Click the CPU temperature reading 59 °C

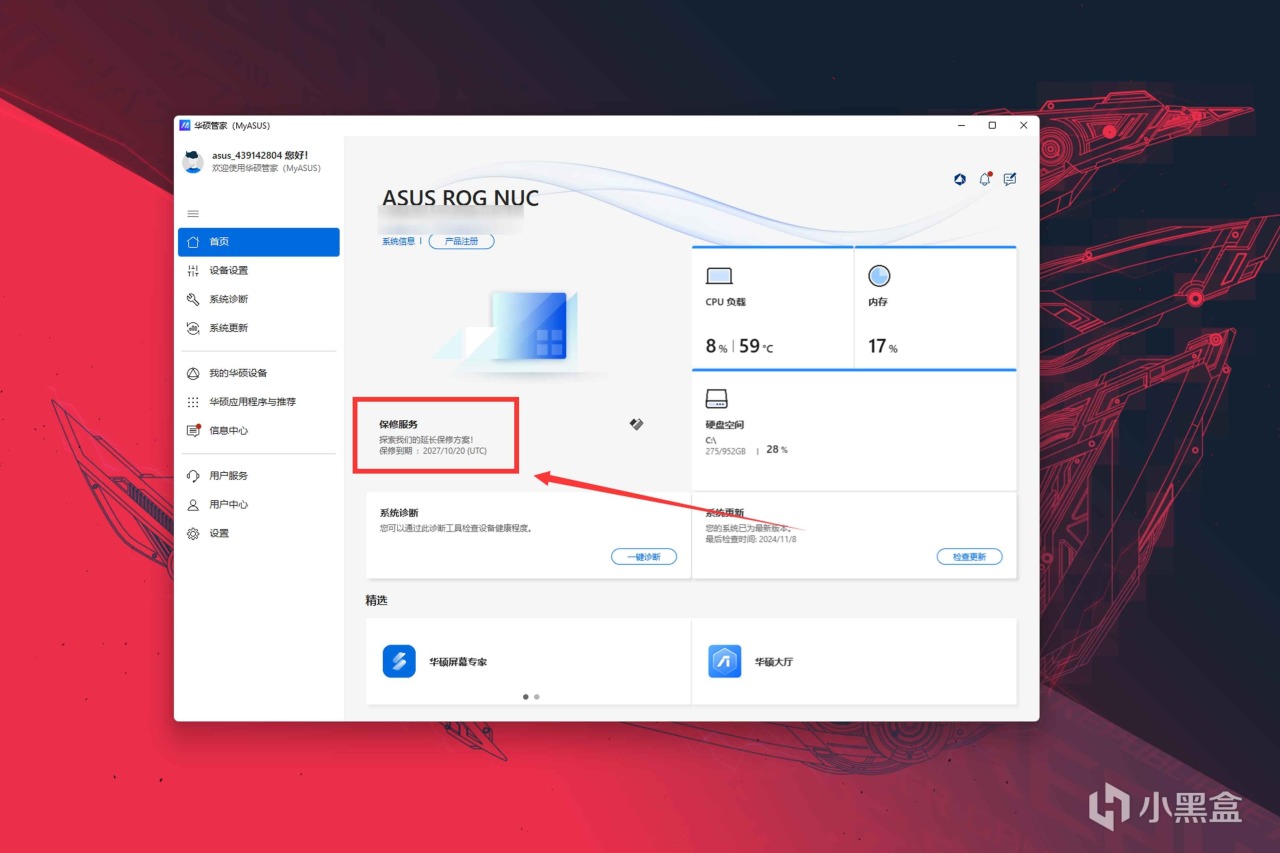756,346
